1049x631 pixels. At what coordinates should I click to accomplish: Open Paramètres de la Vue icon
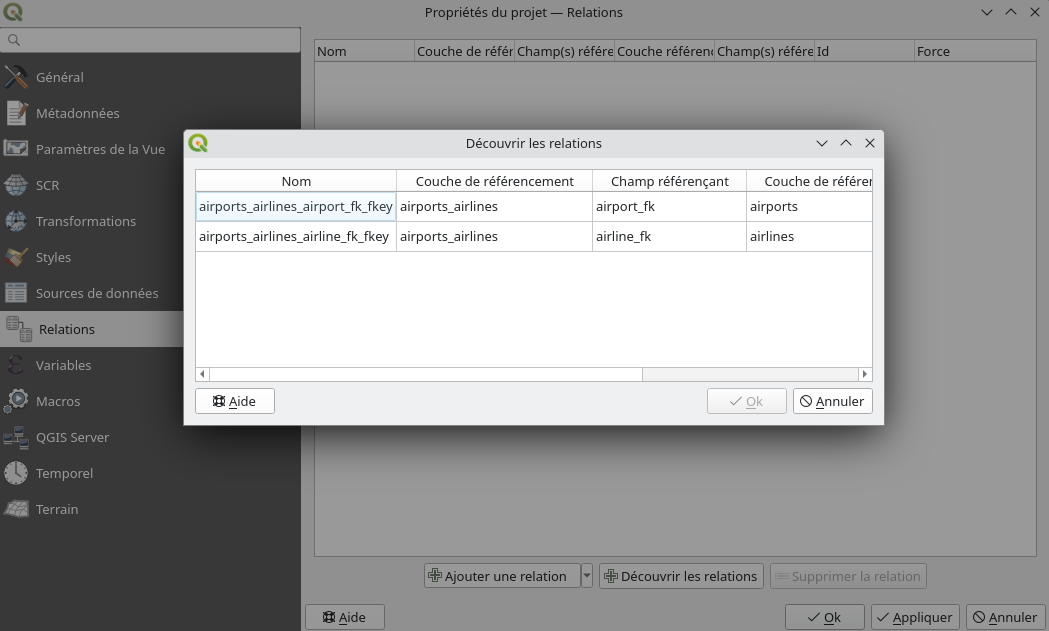point(16,149)
